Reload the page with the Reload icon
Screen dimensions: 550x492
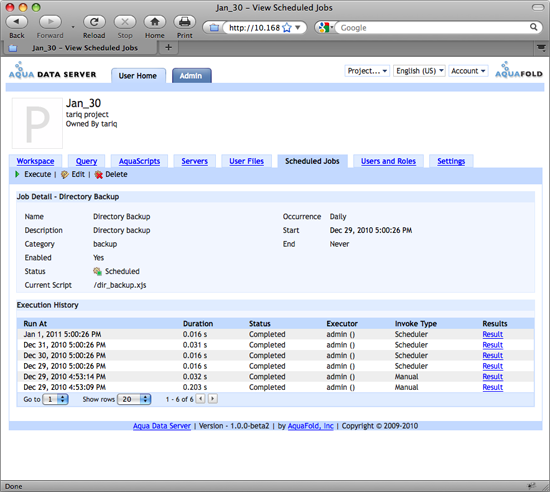pos(94,22)
